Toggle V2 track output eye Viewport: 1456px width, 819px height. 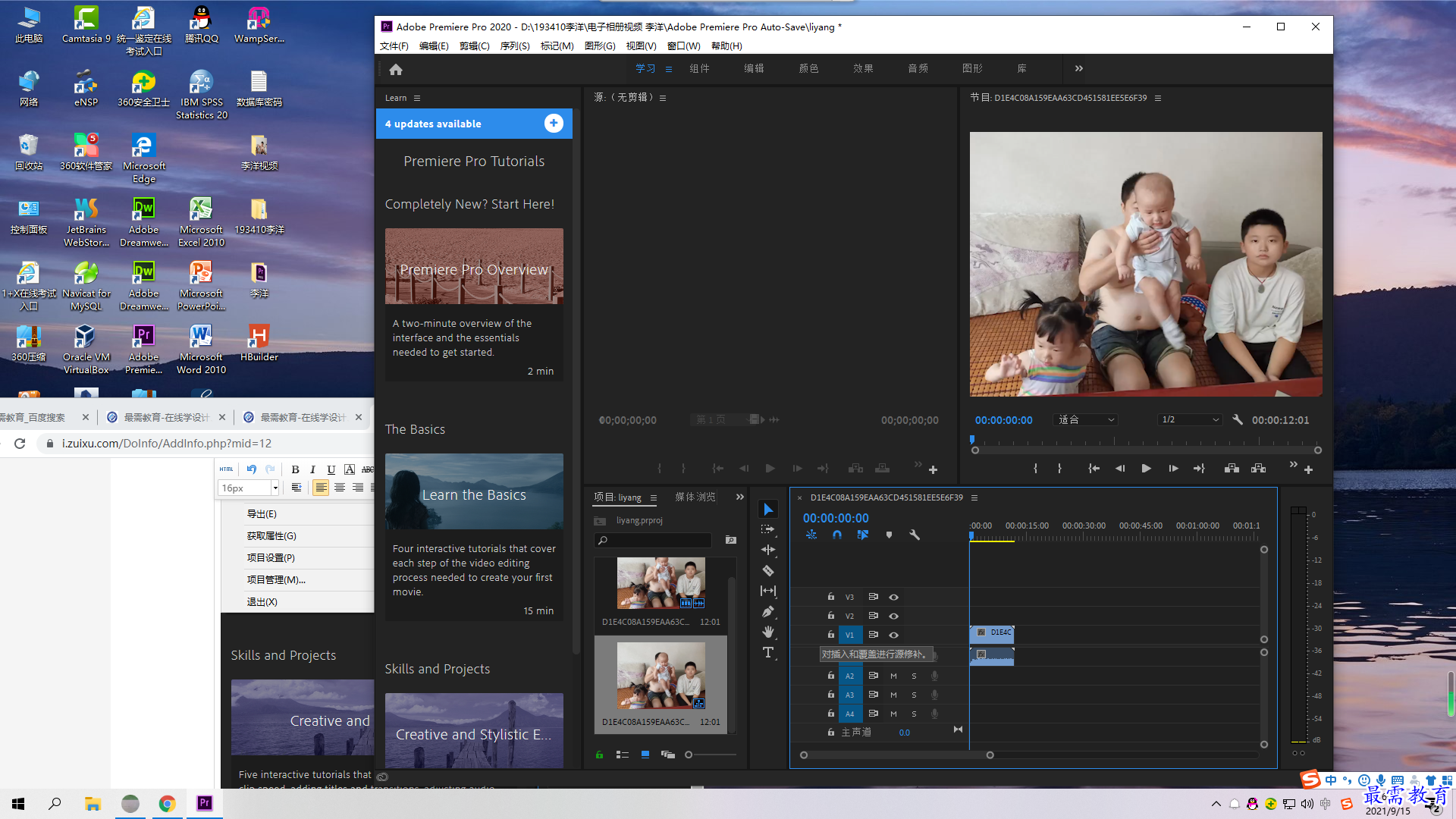[893, 617]
